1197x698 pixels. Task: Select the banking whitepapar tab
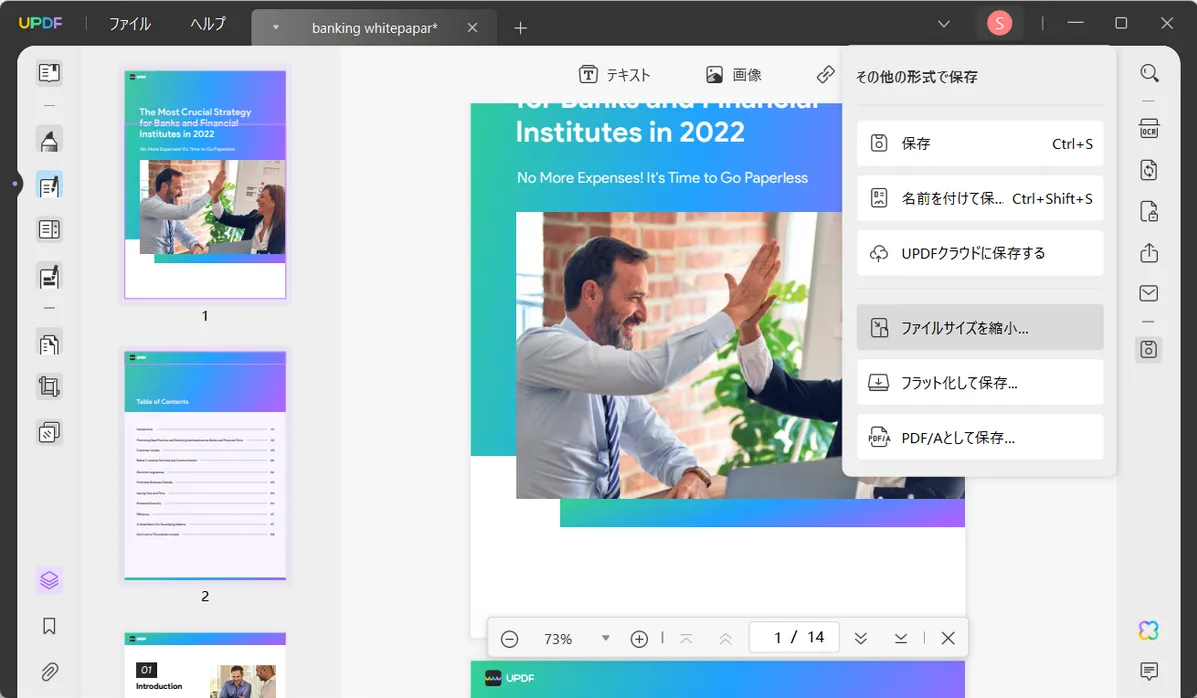[x=374, y=28]
